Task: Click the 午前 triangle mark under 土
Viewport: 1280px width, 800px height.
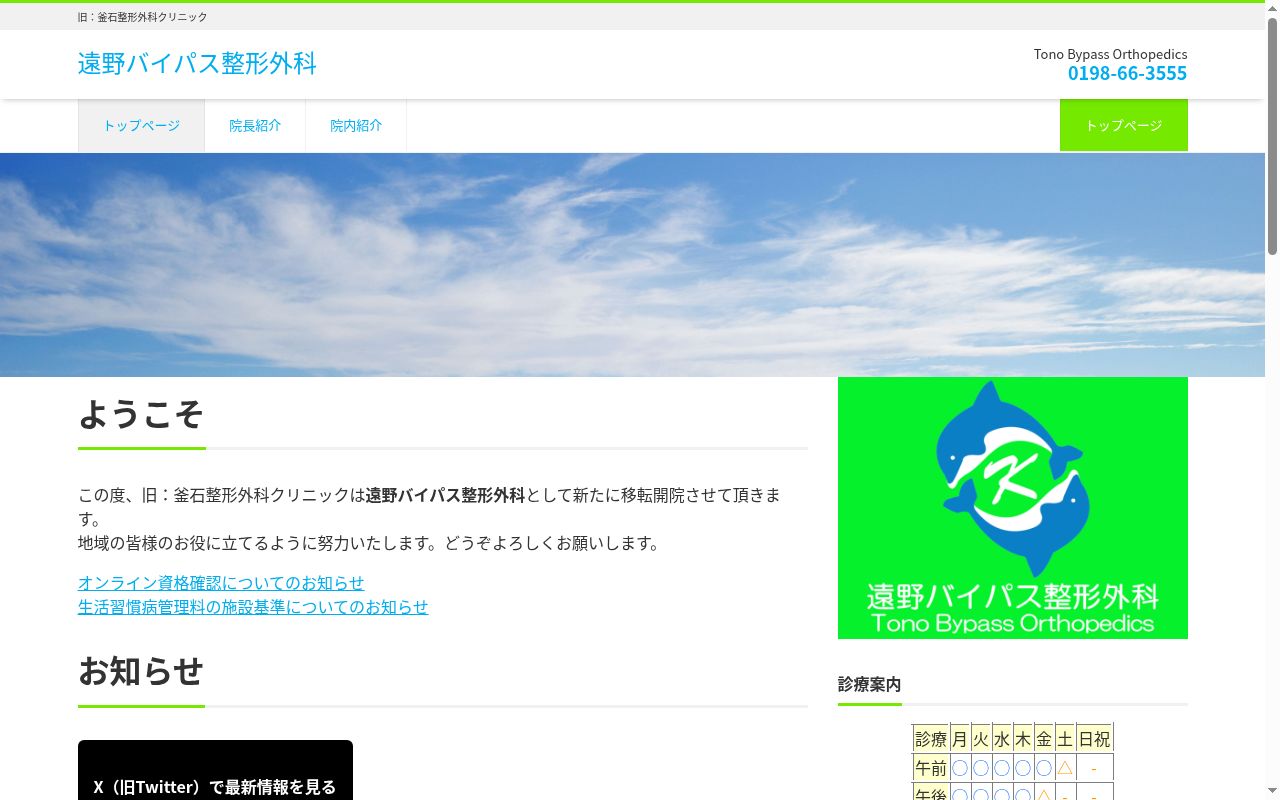Action: click(1065, 768)
